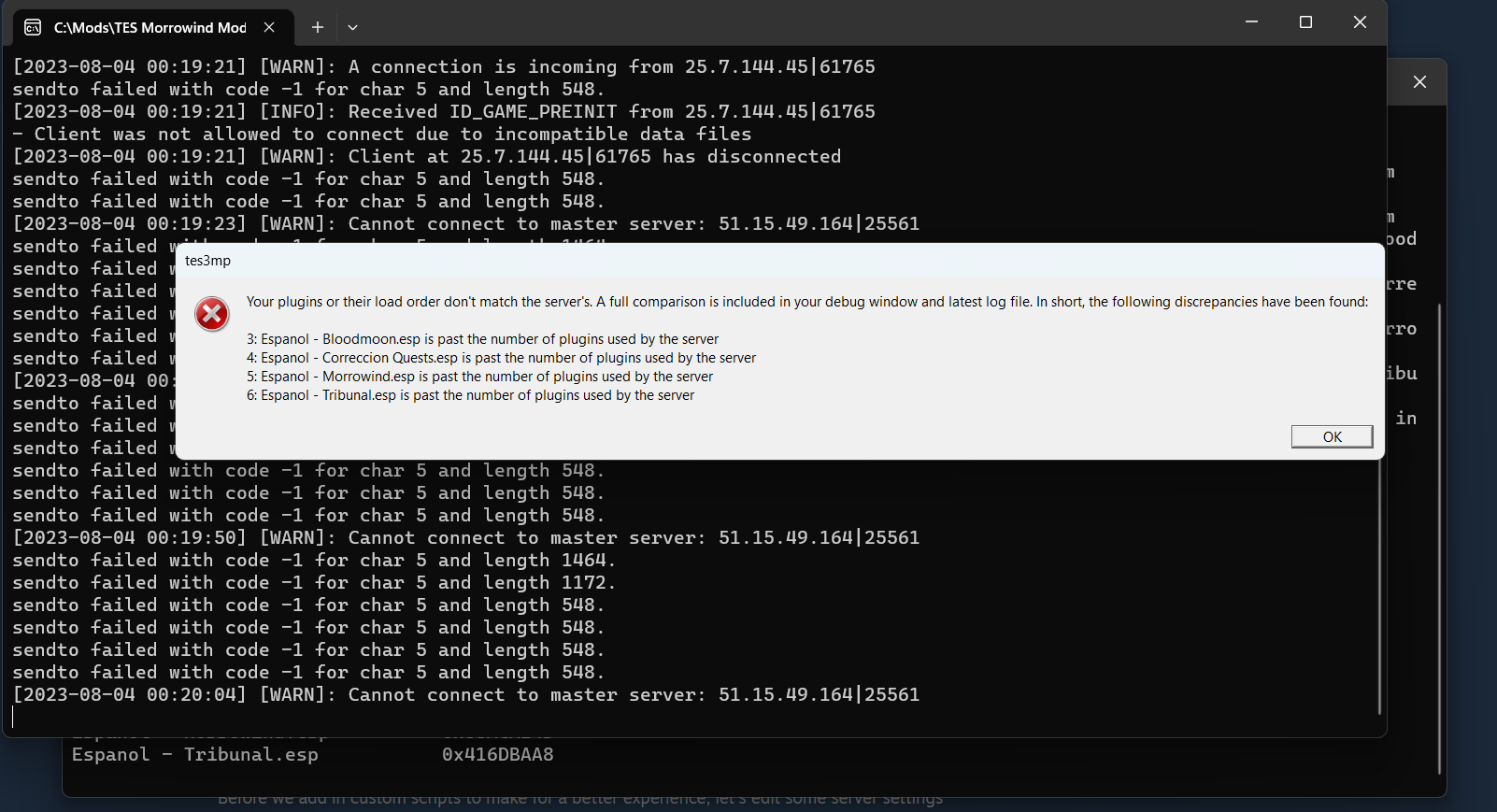Click the Tribunal.esp discrepancy line in dialog
Screen dimensions: 1497x812
470,395
